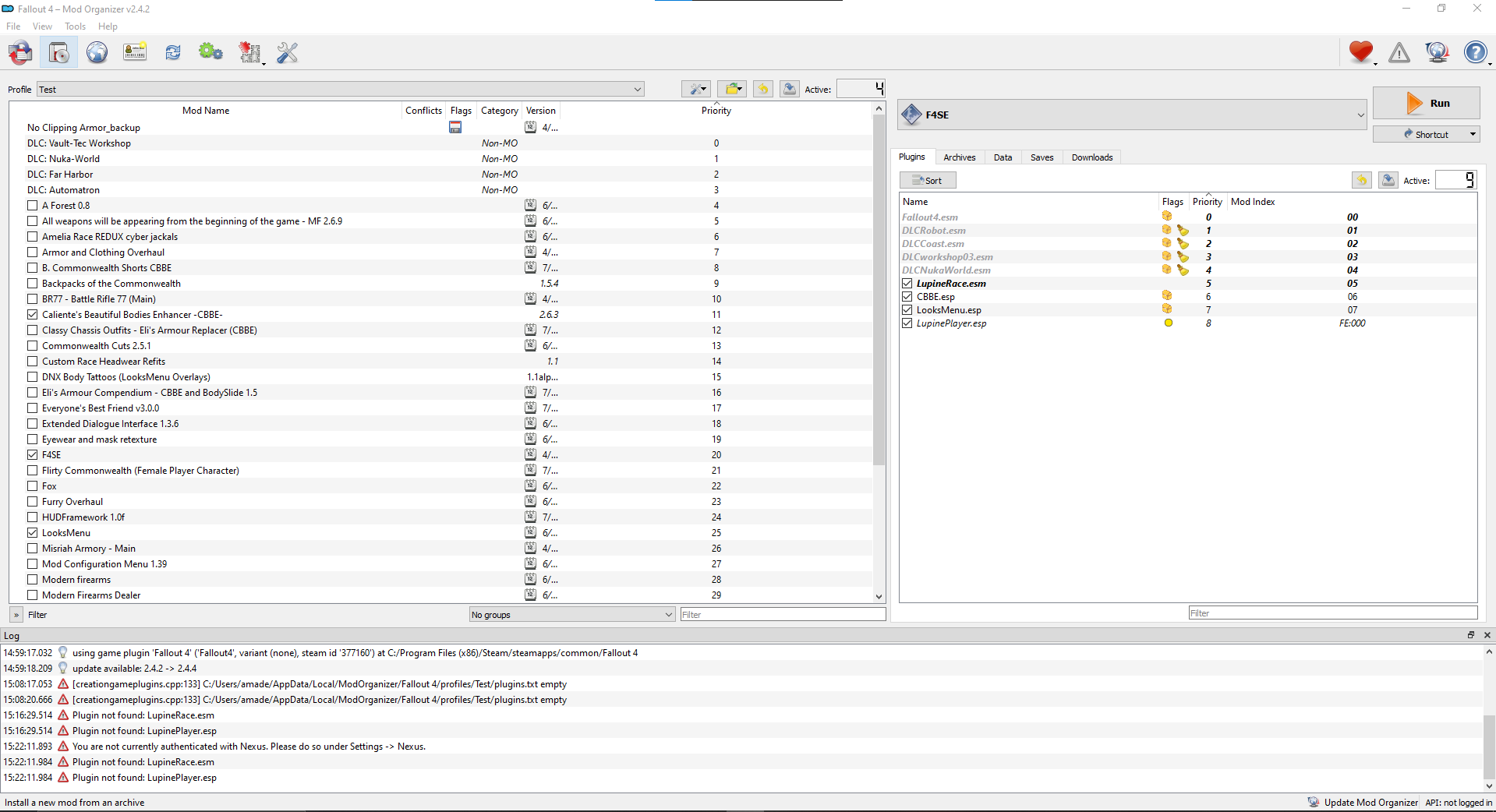The height and width of the screenshot is (812, 1496).
Task: Disable Caliente's Beautiful Bodies Enhancer mod
Action: pos(33,314)
